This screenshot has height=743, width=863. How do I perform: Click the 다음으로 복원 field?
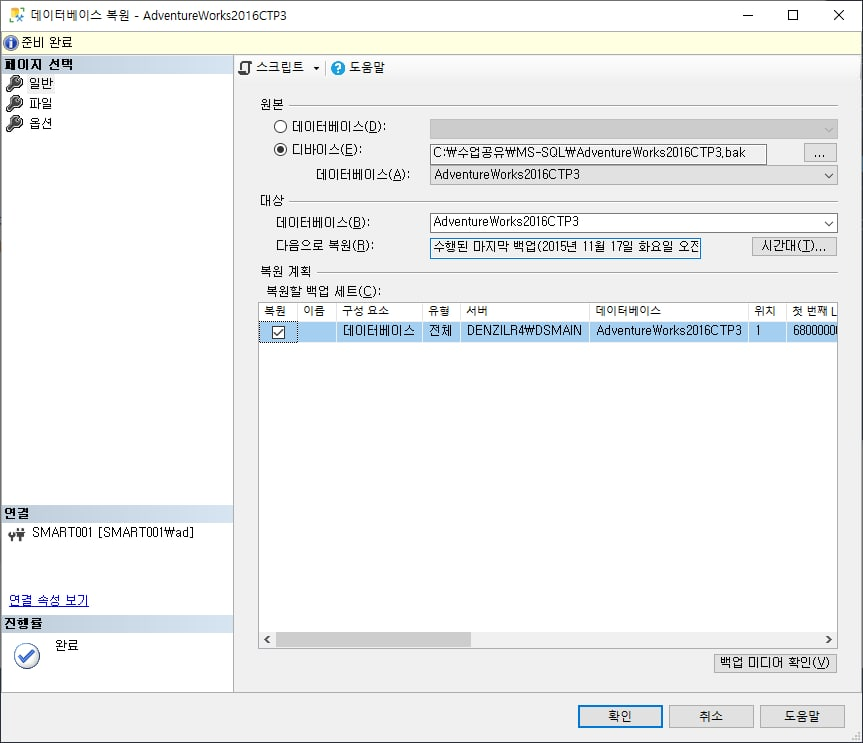point(565,247)
